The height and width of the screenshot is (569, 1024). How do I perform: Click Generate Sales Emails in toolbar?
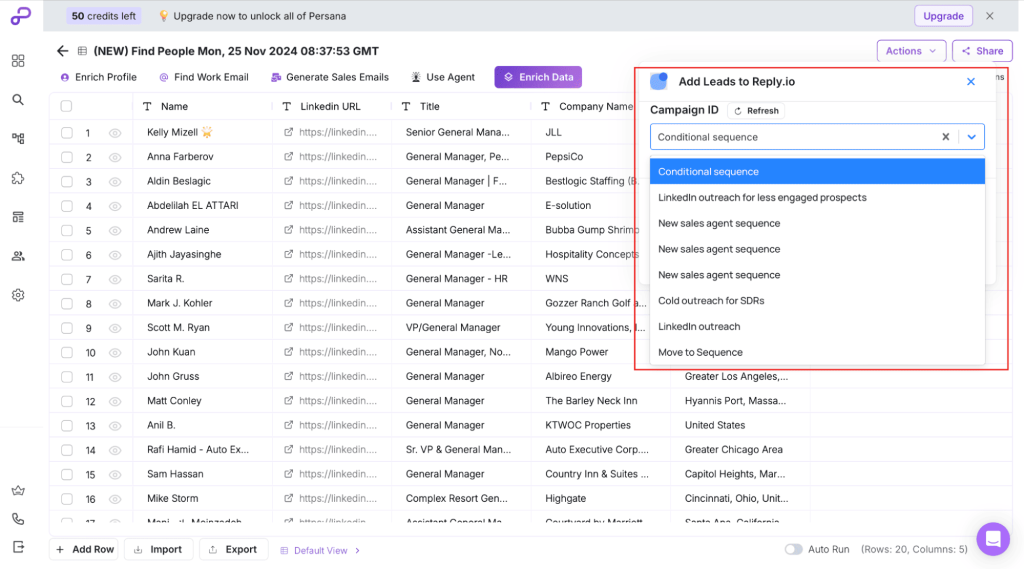(x=330, y=77)
